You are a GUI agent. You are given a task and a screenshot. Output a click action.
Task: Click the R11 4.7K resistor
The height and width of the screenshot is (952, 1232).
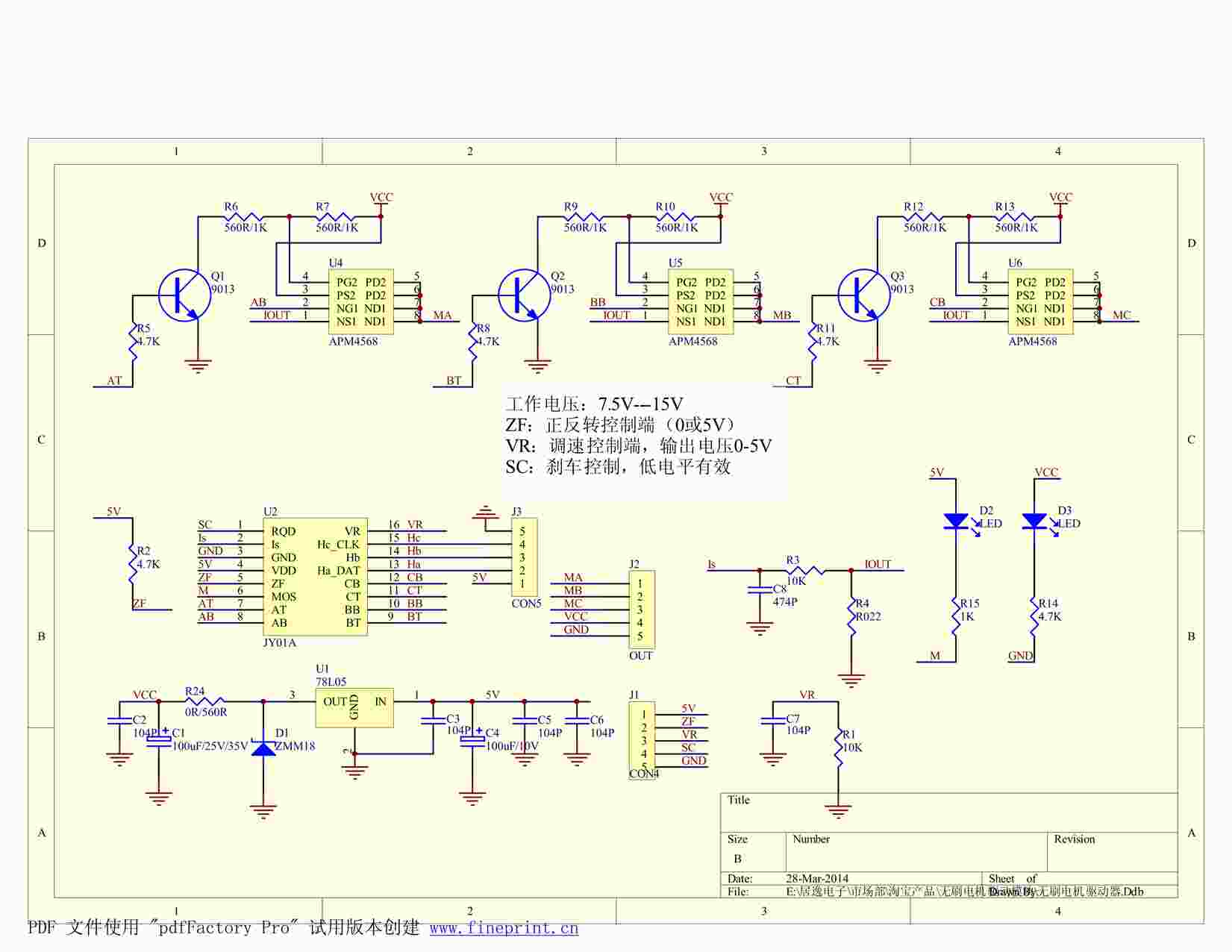812,341
